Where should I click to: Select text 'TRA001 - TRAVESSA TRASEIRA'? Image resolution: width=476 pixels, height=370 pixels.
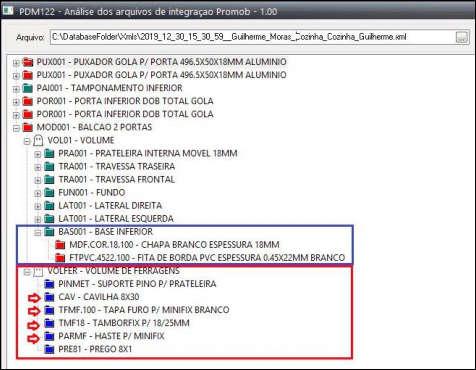click(117, 166)
